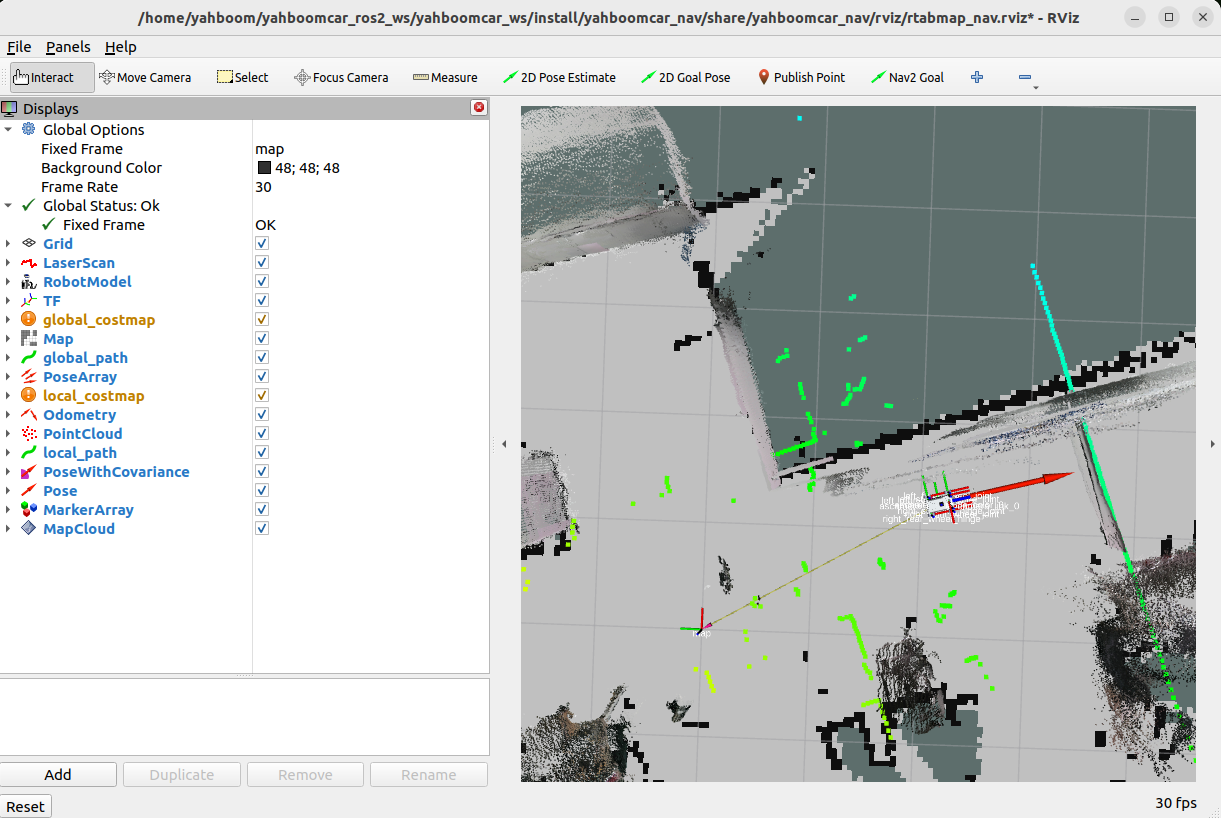Close the Displays panel with red X
Screen dimensions: 1221x818
click(479, 108)
